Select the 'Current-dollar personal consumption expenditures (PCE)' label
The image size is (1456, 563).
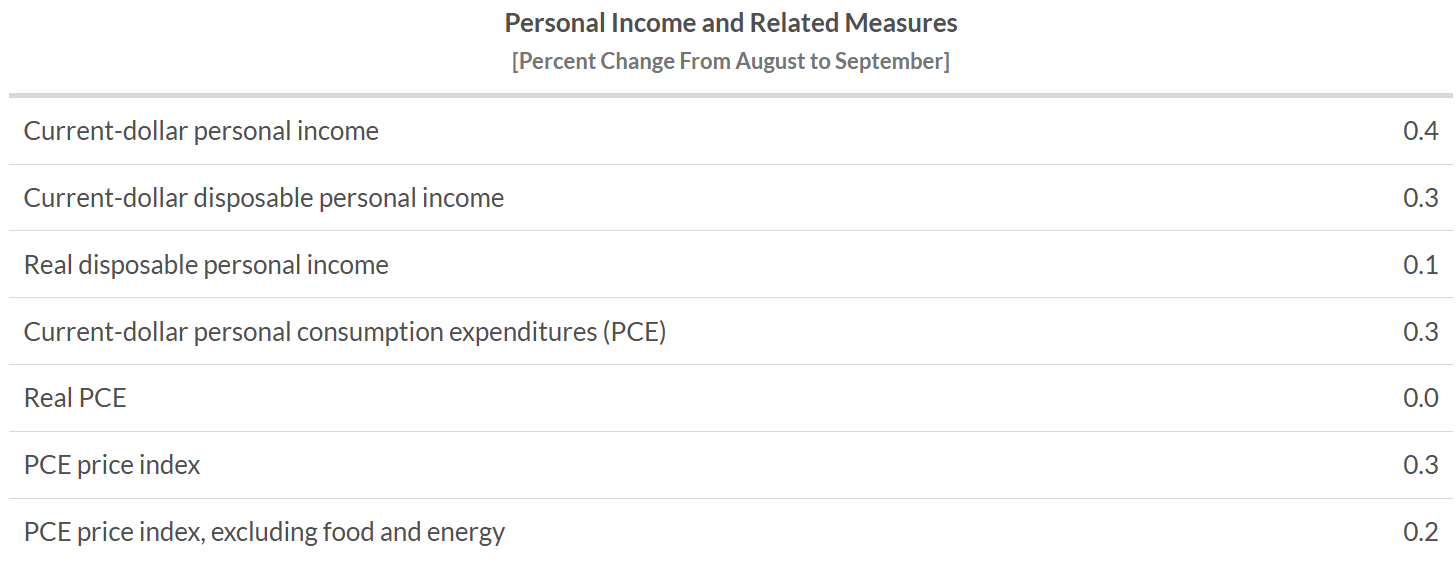coord(345,331)
